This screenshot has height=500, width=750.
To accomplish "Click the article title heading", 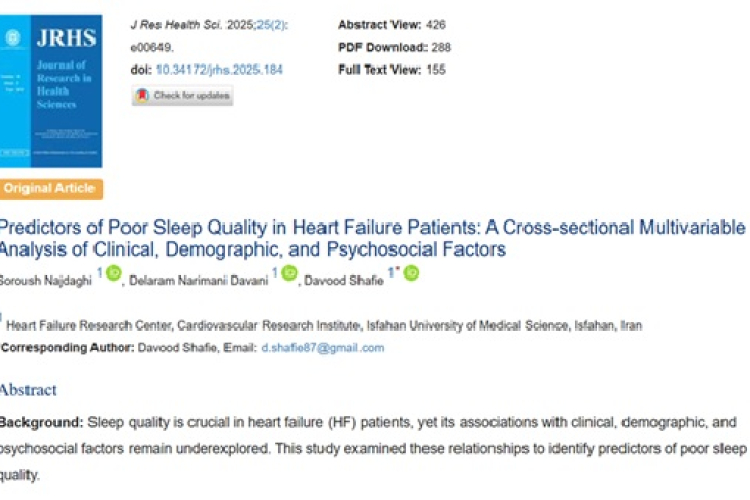I will pos(372,238).
